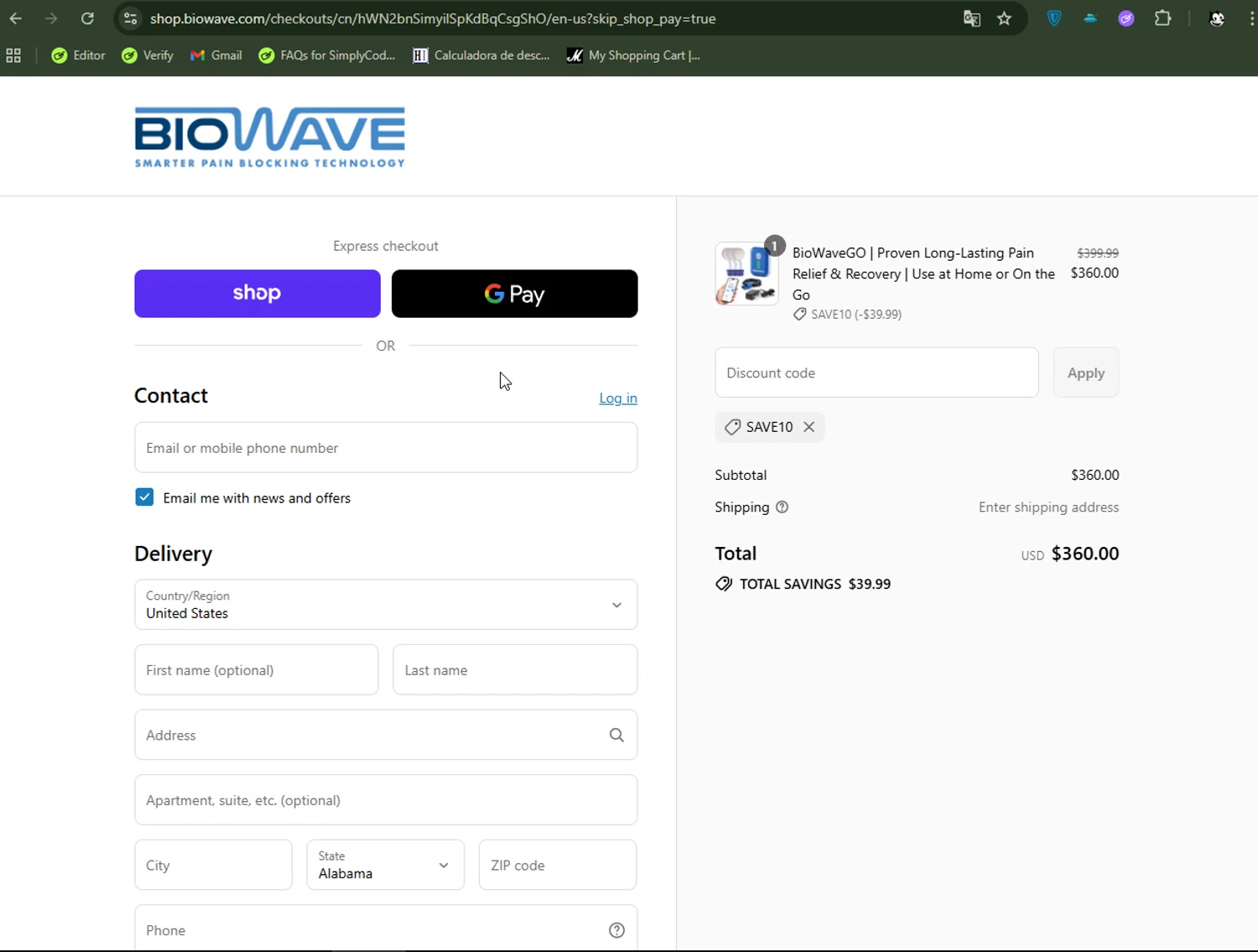Open the State dropdown showing Alabama

[x=386, y=865]
